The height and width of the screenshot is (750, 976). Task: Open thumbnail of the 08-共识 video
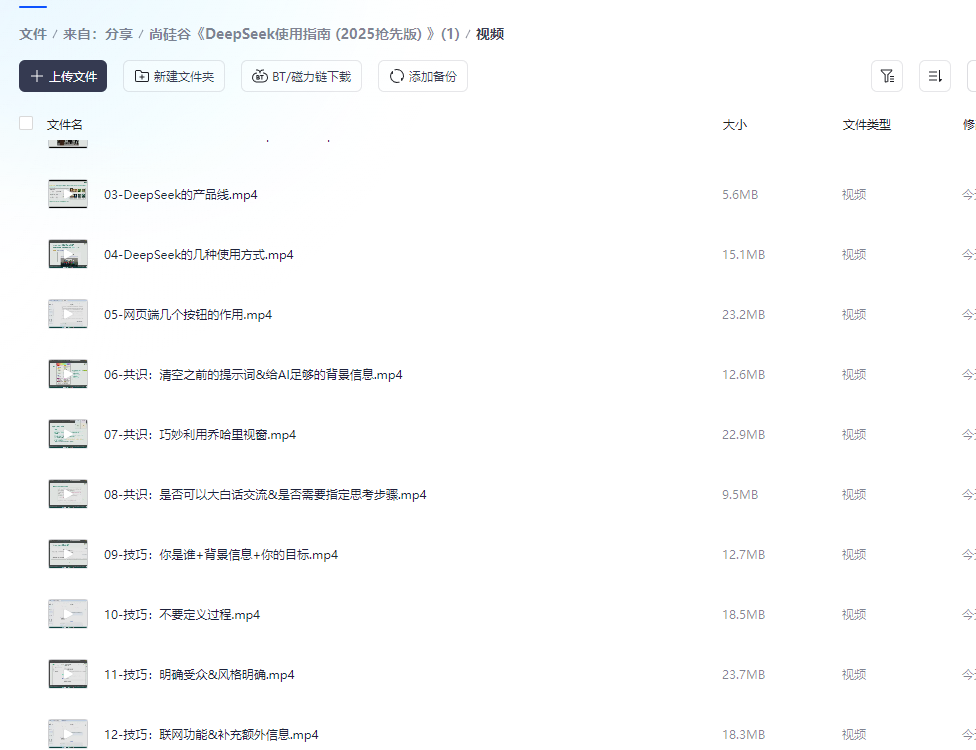tap(68, 494)
